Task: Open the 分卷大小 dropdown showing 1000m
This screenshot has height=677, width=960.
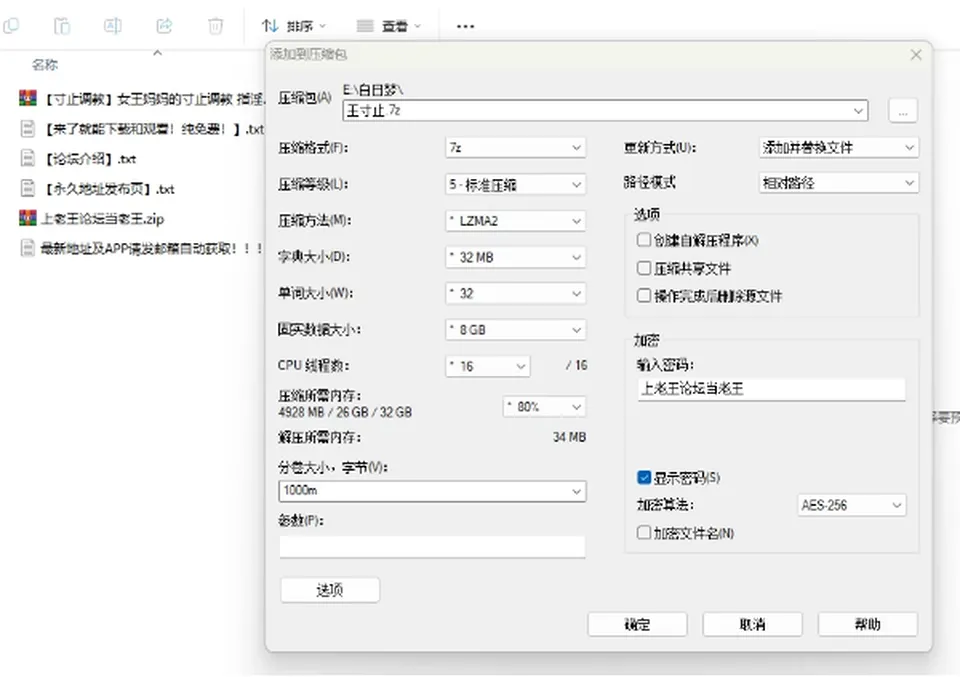Action: tap(432, 491)
